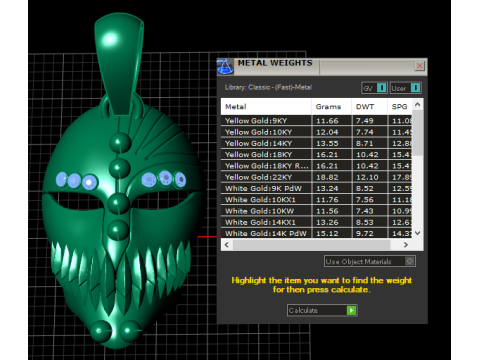
Task: Click the 8.53 DWT value for 14KX1
Action: pos(365,222)
